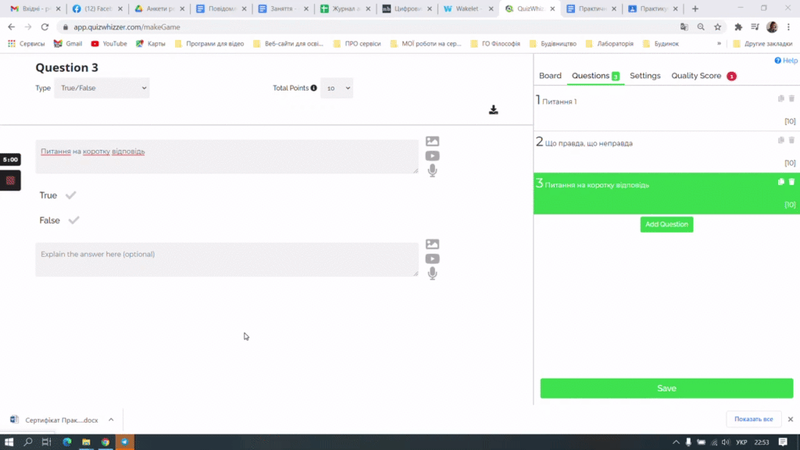Add an image to the answer explanation

(x=432, y=244)
